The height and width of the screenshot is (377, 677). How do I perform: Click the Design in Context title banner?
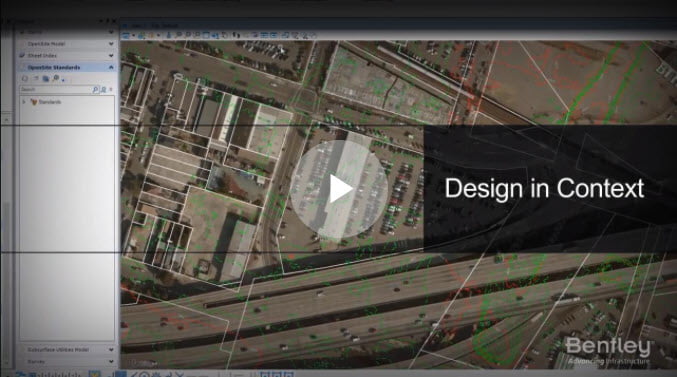(550, 189)
